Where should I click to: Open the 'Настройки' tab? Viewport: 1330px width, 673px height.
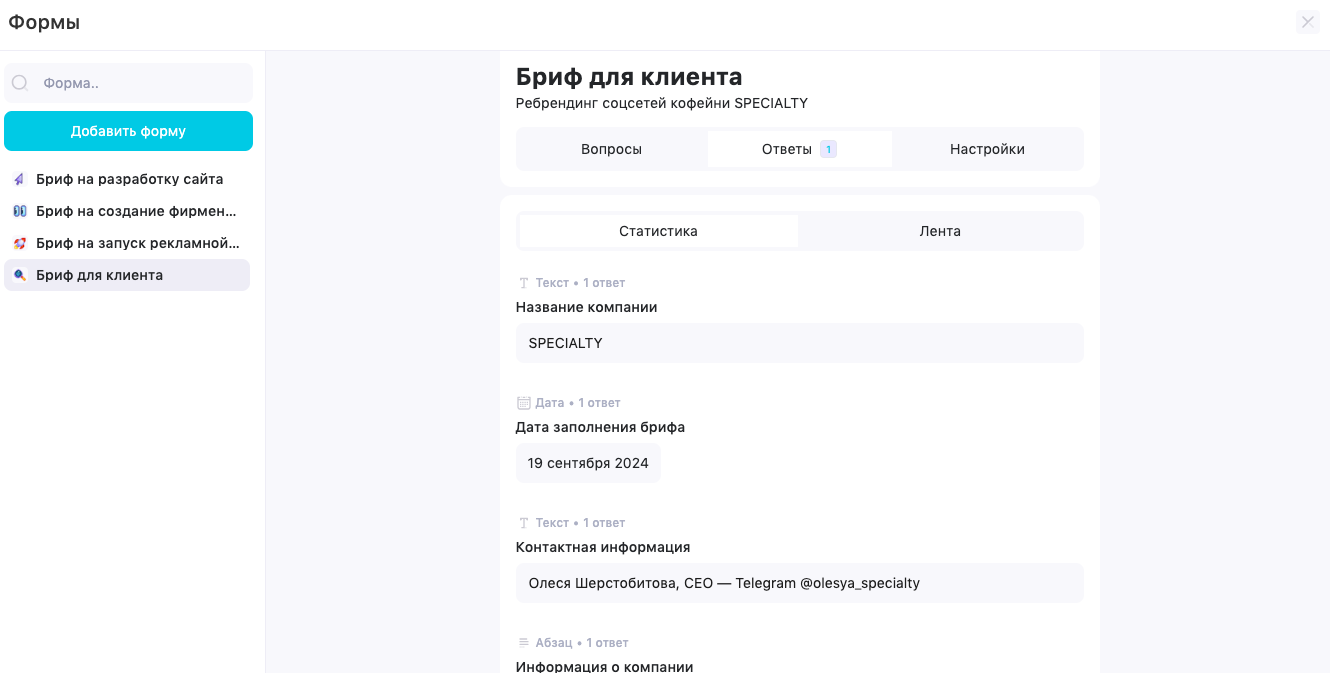click(986, 147)
